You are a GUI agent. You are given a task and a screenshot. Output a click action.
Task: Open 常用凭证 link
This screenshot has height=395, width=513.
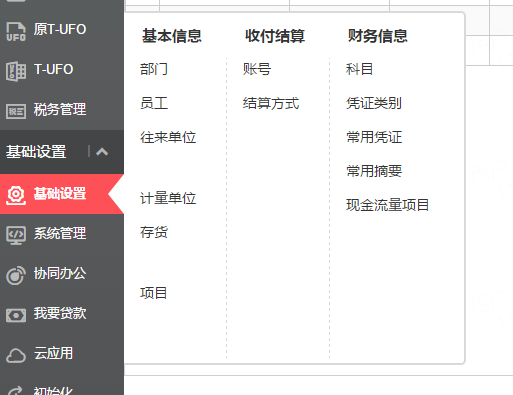click(x=374, y=137)
